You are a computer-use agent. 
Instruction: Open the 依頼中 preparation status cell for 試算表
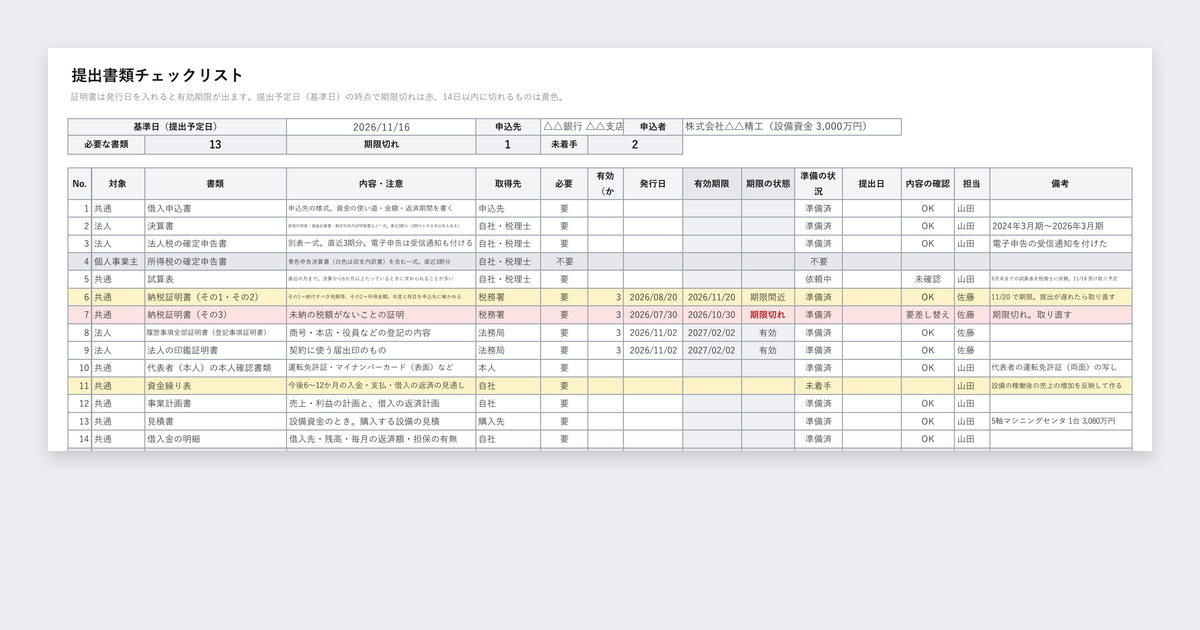(818, 279)
